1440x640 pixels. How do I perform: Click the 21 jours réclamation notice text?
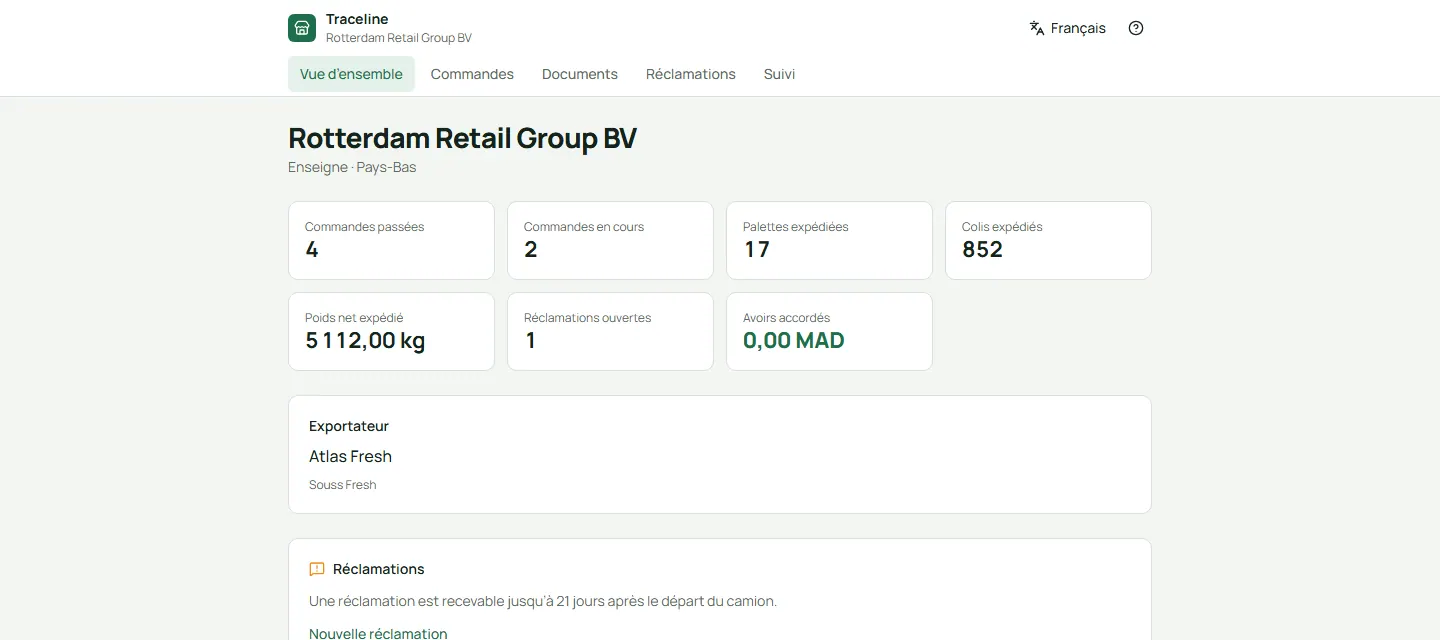point(543,601)
